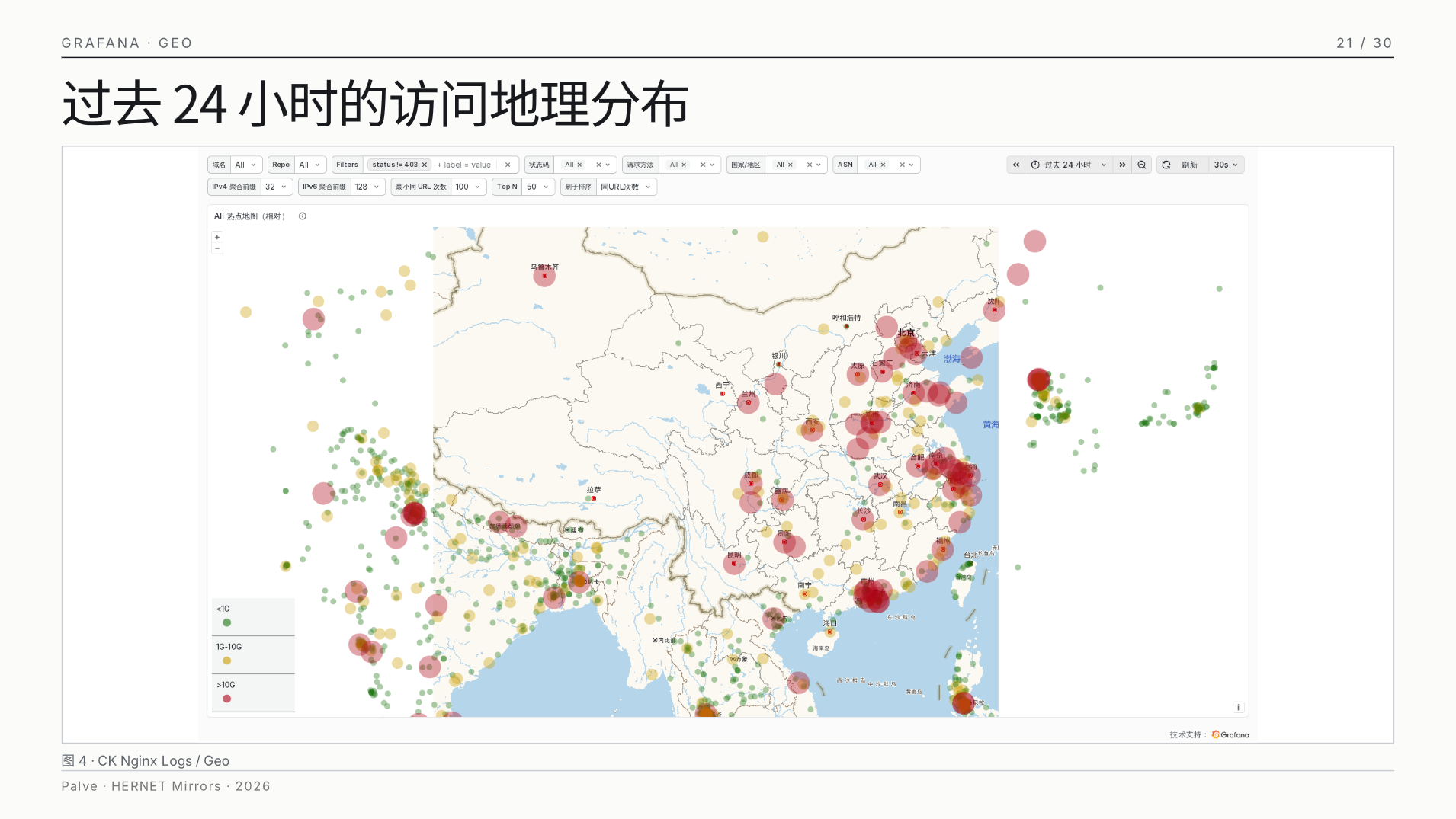Expand the ASN dropdown arrow
Screen dimensions: 1456x819
pos(912,165)
